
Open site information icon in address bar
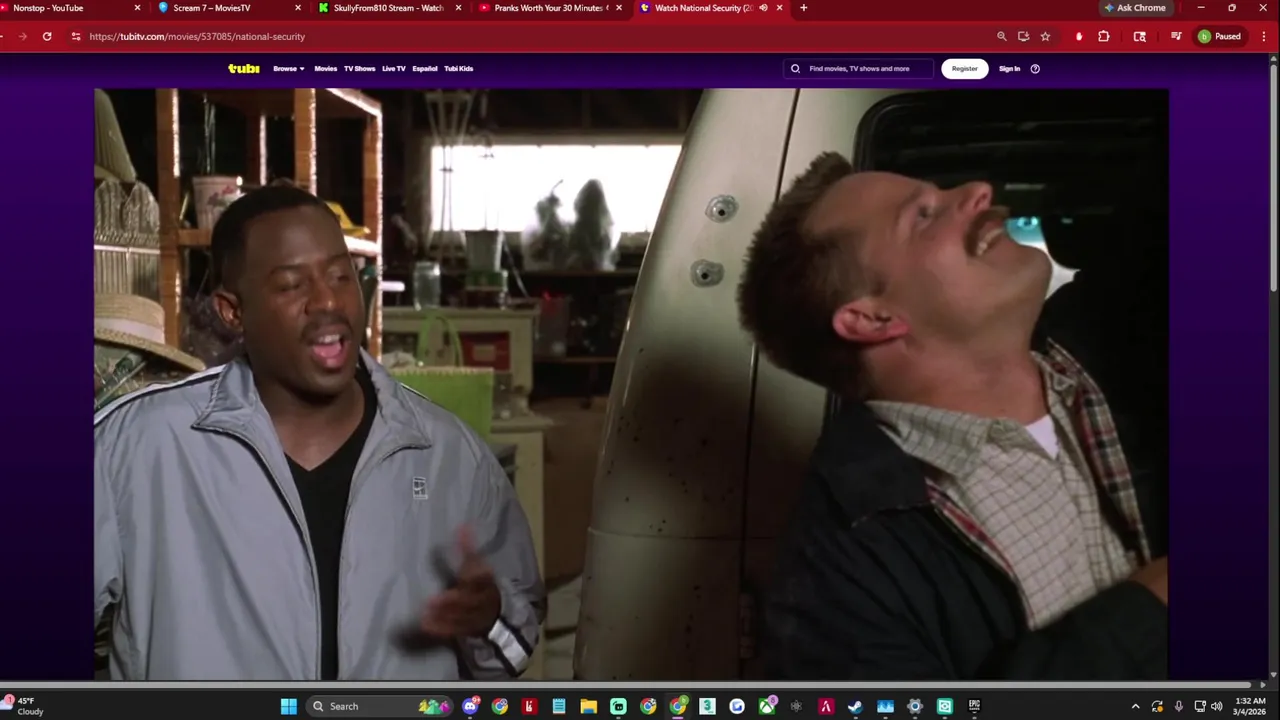76,36
